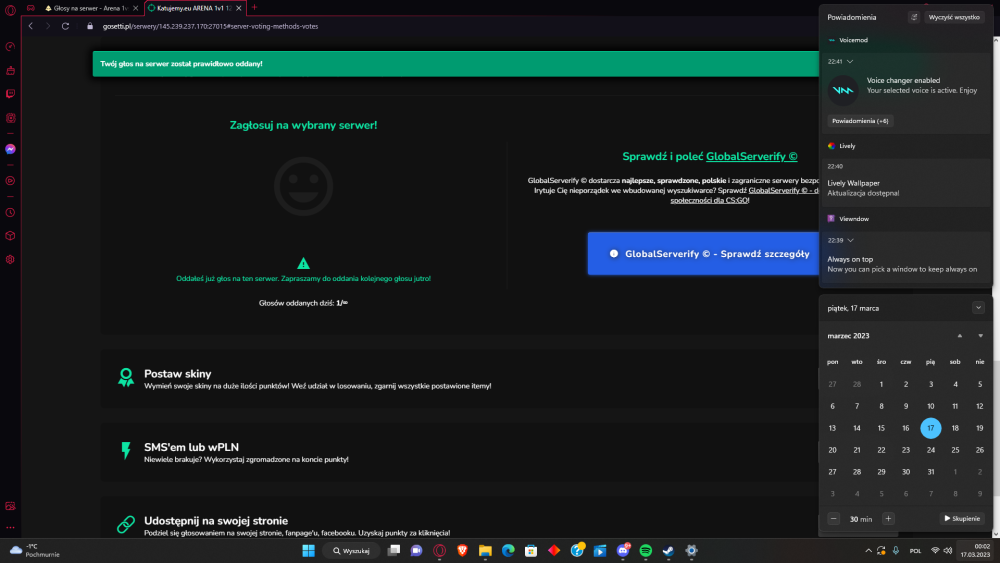Go to previous month in calendar
Viewport: 1000px width, 563px height.
[x=960, y=336]
